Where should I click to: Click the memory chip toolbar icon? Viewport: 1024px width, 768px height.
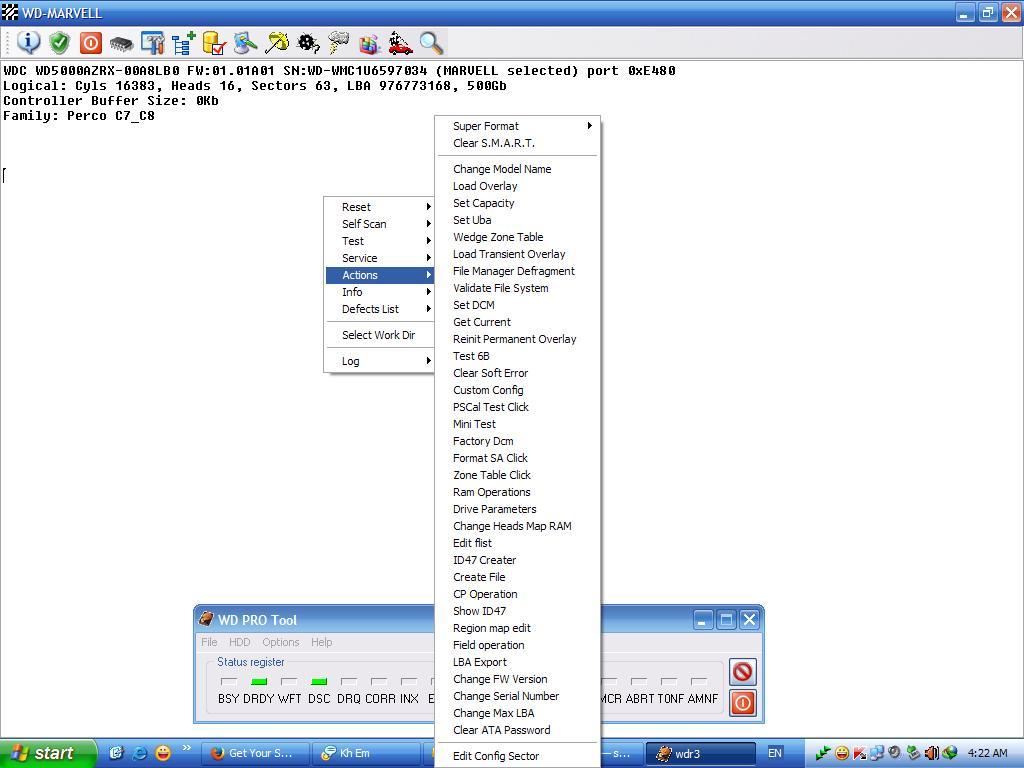121,44
